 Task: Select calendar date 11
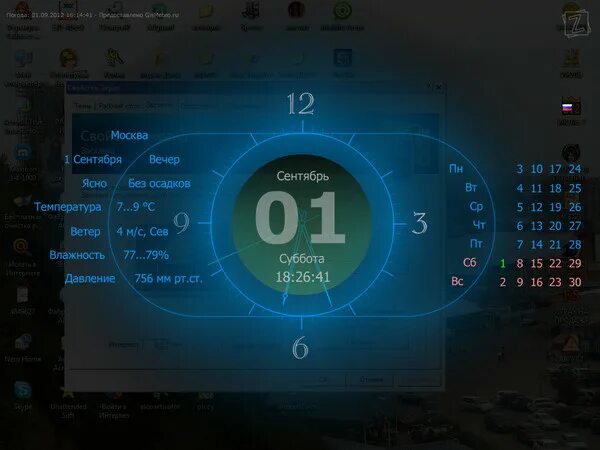coord(536,188)
